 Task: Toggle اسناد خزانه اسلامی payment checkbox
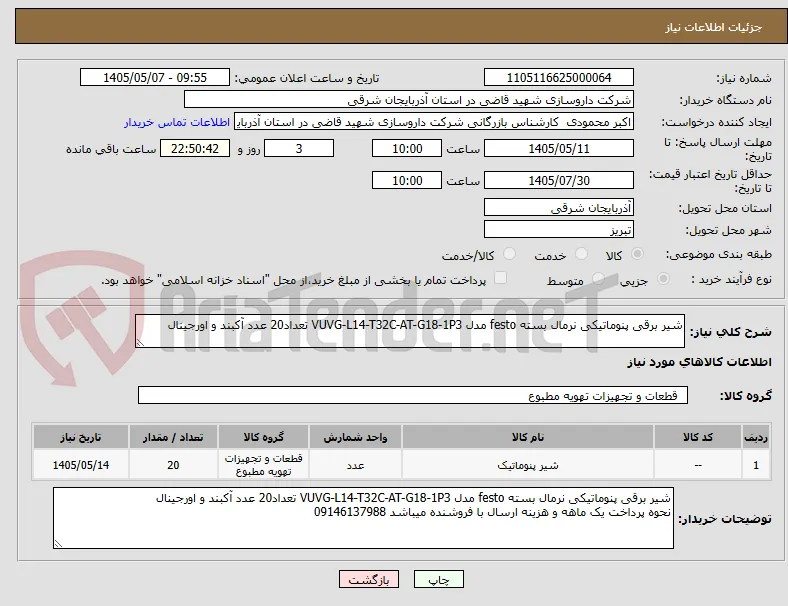(501, 278)
